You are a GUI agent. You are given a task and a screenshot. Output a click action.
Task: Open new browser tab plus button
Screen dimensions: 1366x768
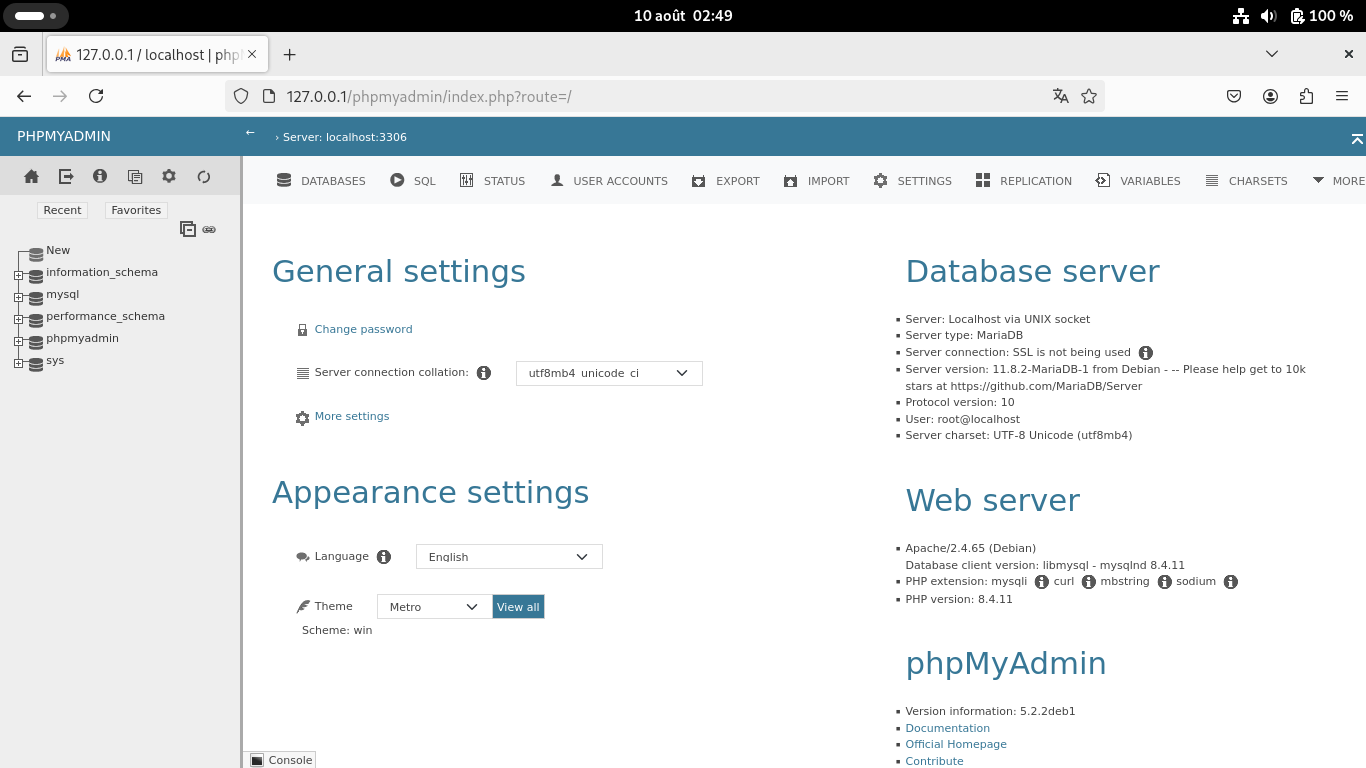coord(290,54)
